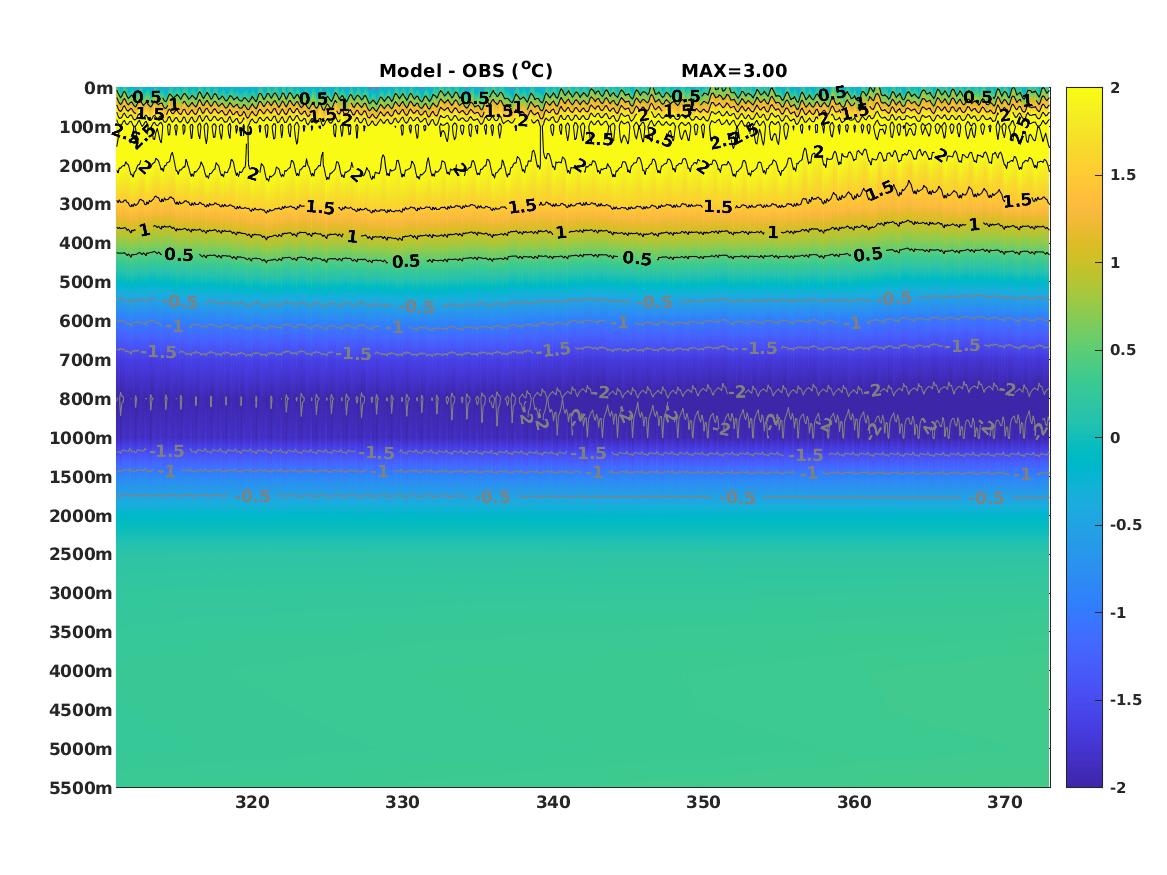Pick the '370' x-axis tick label
The width and height of the screenshot is (1167, 875).
(1005, 802)
